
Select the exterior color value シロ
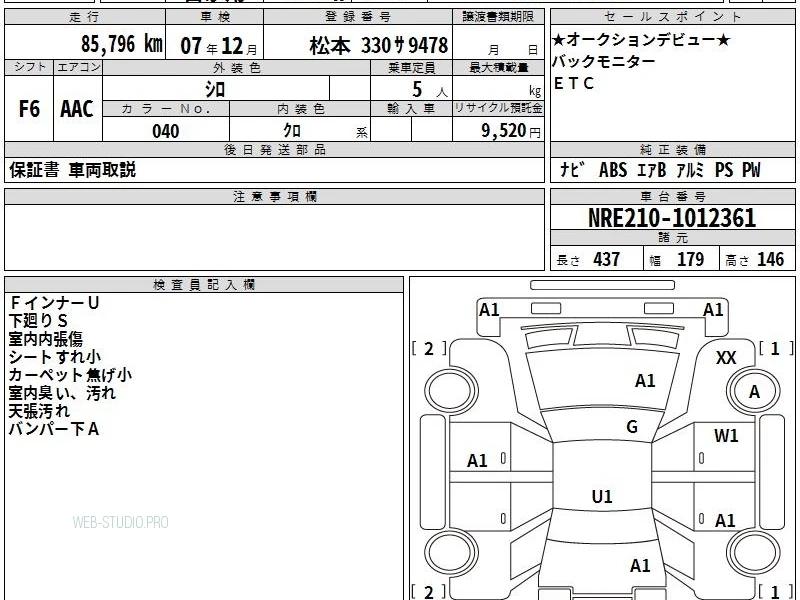click(215, 90)
